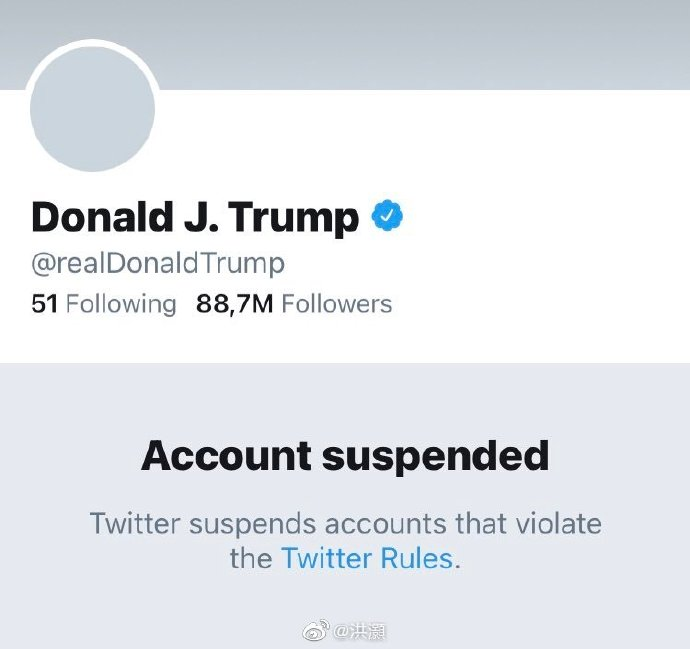Click the "Account suspended" heading
The image size is (690, 649).
345,456
